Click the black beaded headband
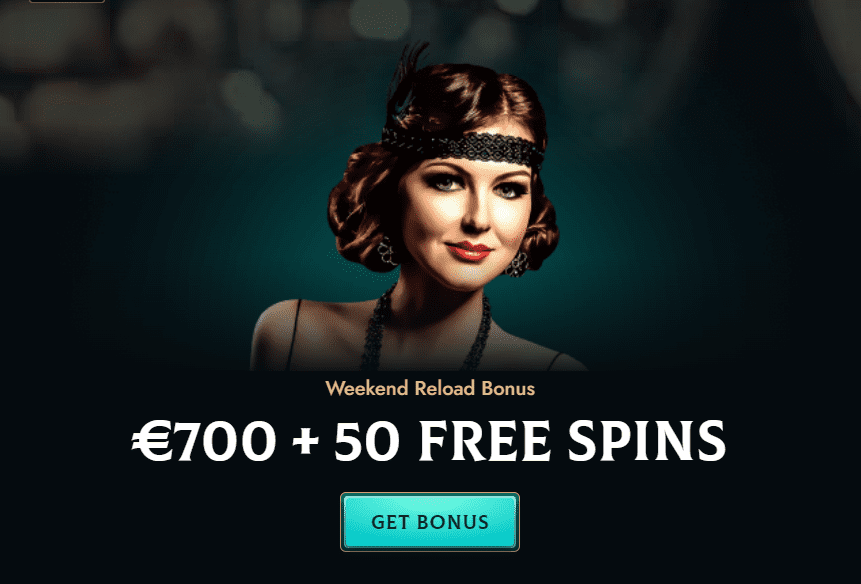861x584 pixels. (x=462, y=145)
